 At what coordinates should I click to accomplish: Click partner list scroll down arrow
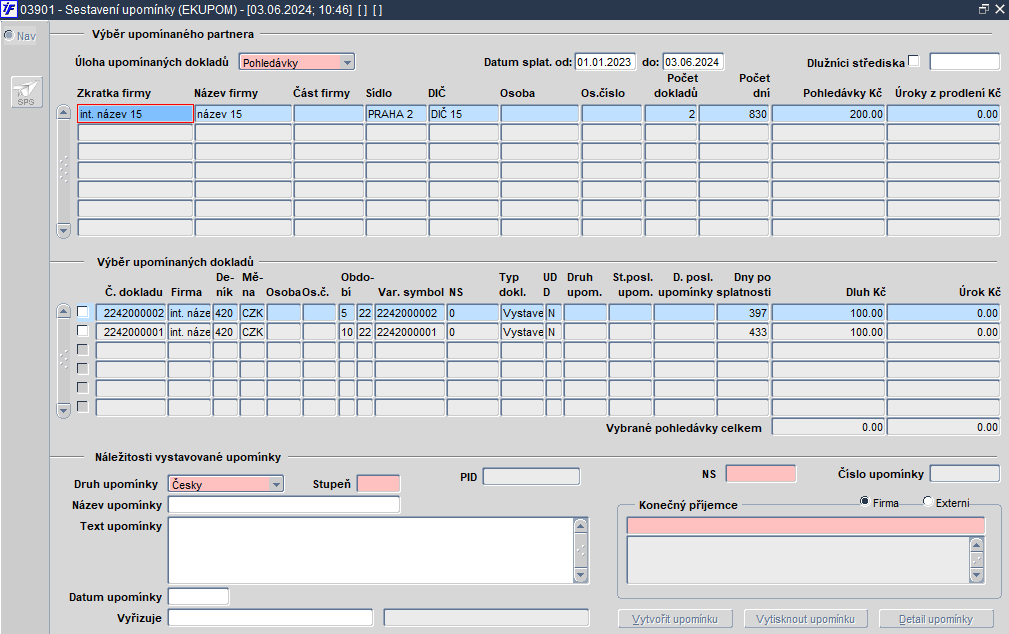pyautogui.click(x=63, y=230)
